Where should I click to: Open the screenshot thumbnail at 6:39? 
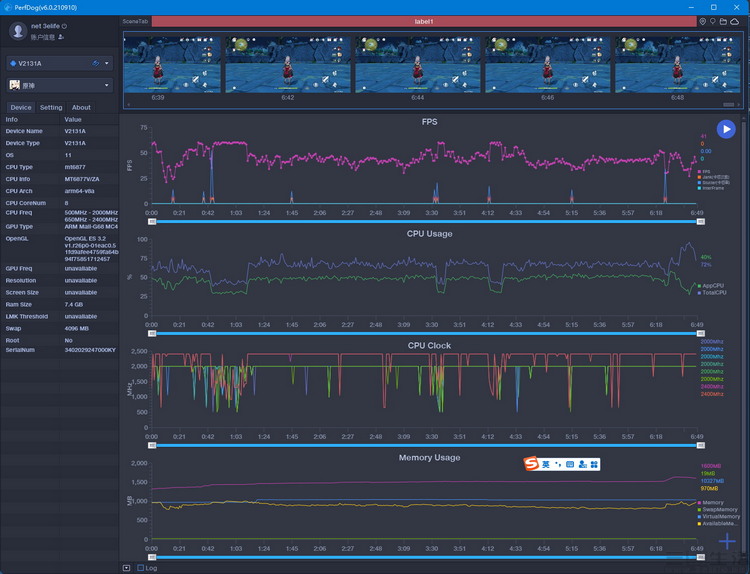(x=172, y=65)
